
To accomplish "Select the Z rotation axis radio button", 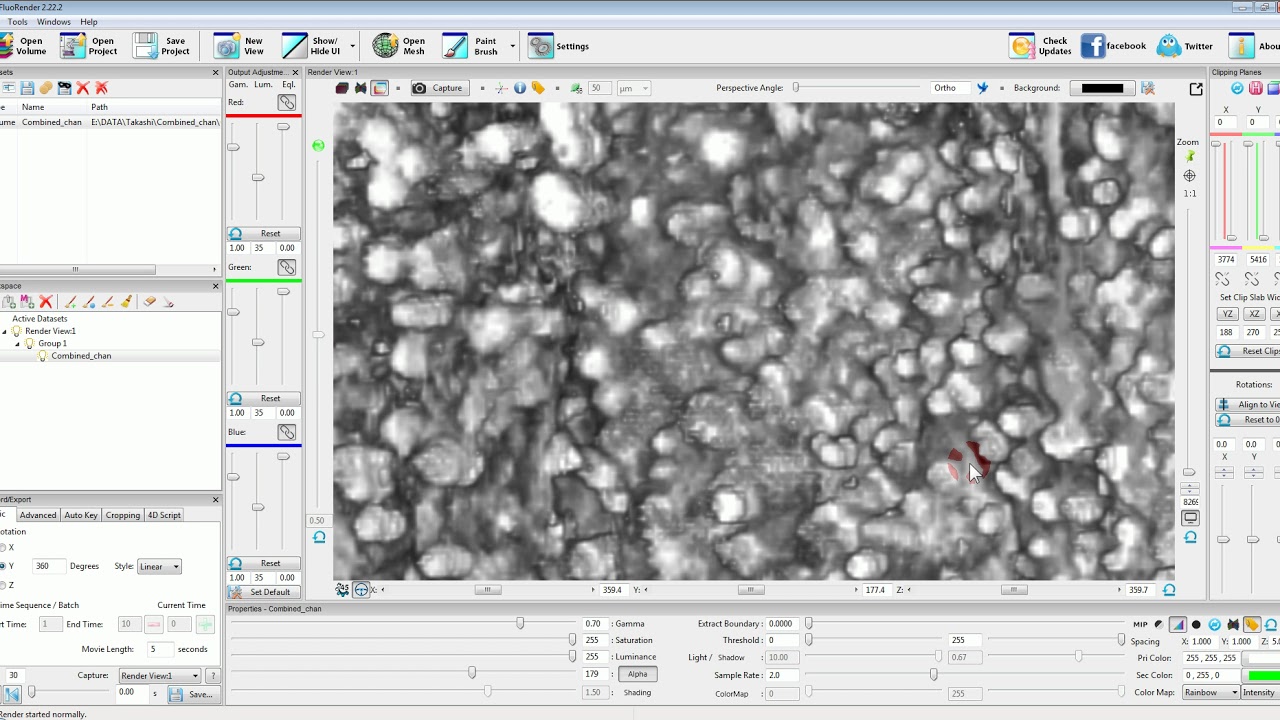I will point(3,585).
